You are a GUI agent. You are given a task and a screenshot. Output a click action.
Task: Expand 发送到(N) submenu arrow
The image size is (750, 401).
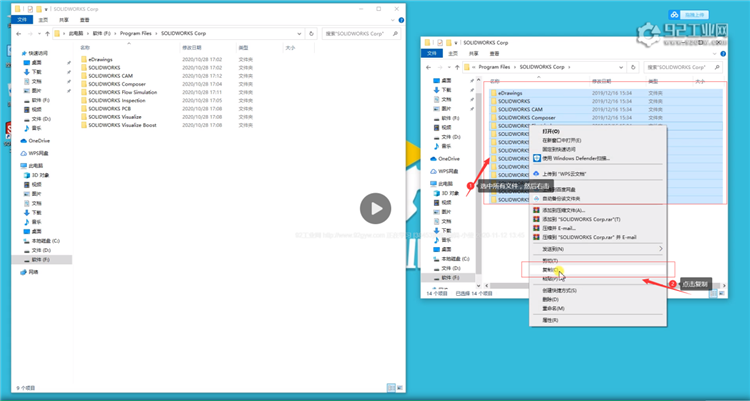(661, 249)
